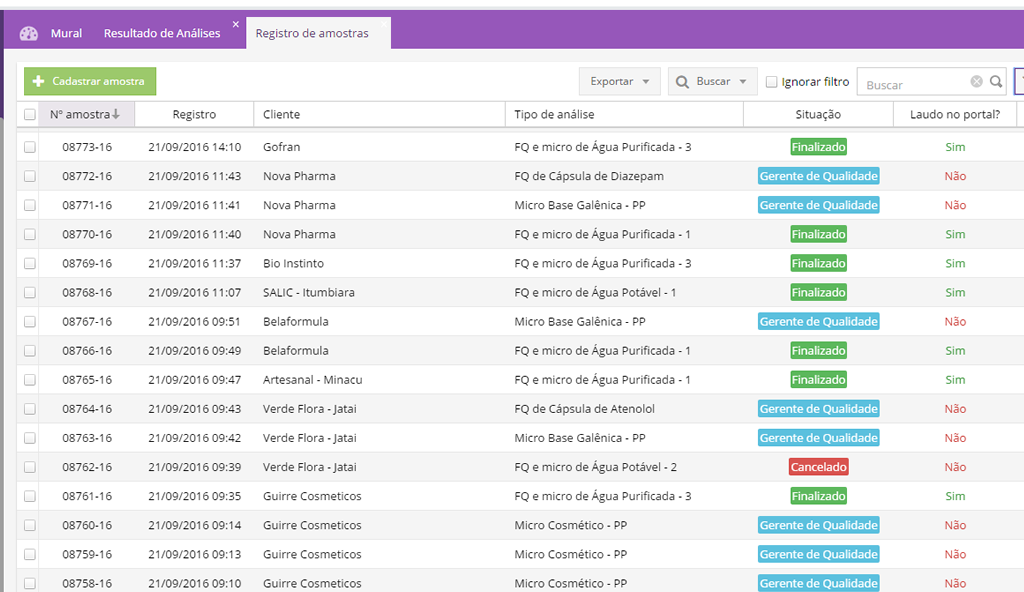Image resolution: width=1024 pixels, height=592 pixels.
Task: Close the Resultado de Análises tab
Action: [236, 24]
